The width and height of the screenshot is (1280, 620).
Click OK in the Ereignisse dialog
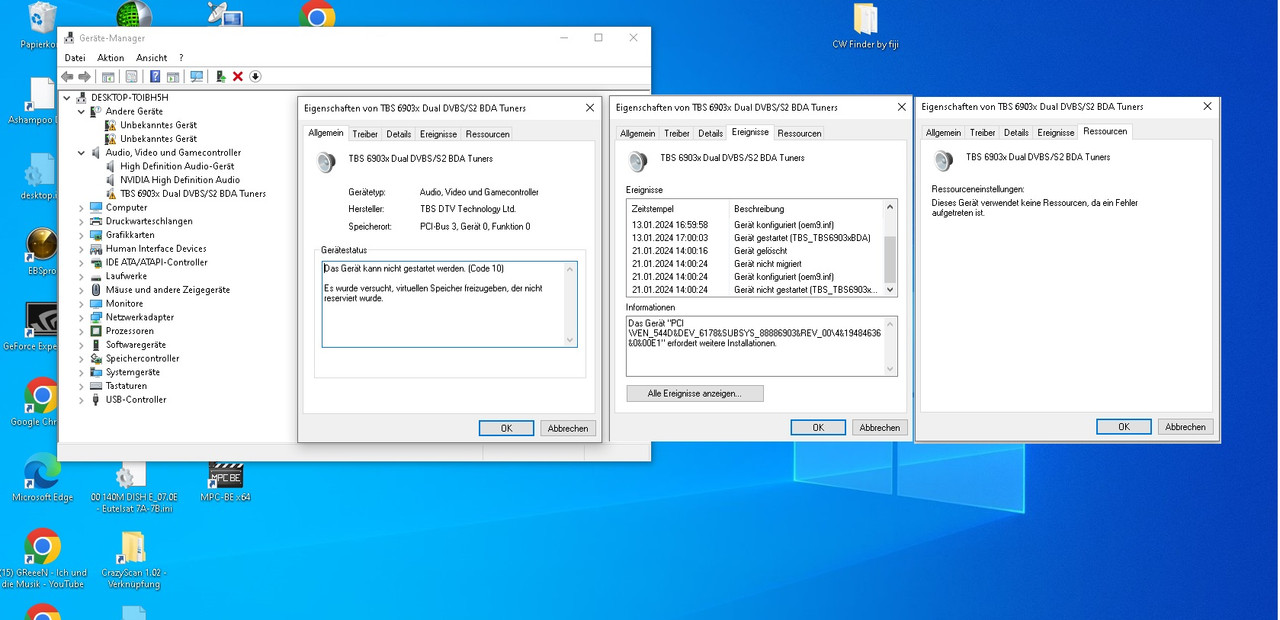click(818, 427)
